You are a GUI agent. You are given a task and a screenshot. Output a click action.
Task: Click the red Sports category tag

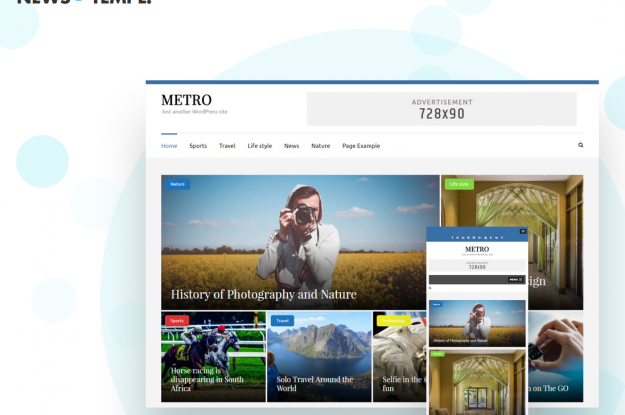(177, 321)
